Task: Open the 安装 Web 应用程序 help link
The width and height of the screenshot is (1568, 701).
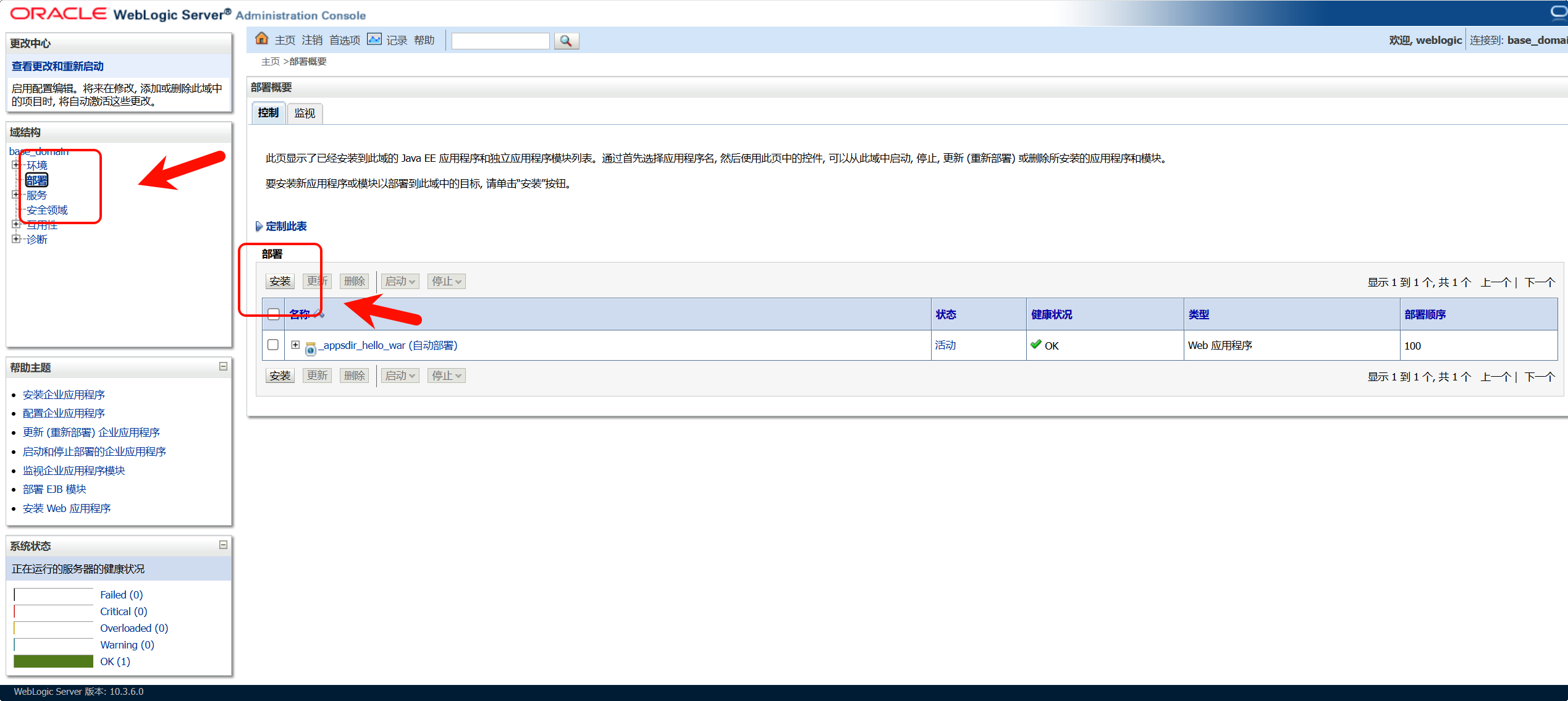Action: (67, 508)
